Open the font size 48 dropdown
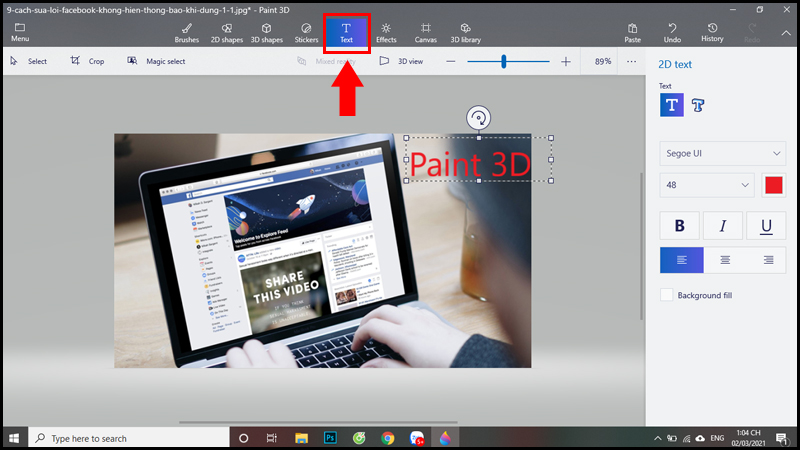Image resolution: width=800 pixels, height=450 pixels. [707, 185]
